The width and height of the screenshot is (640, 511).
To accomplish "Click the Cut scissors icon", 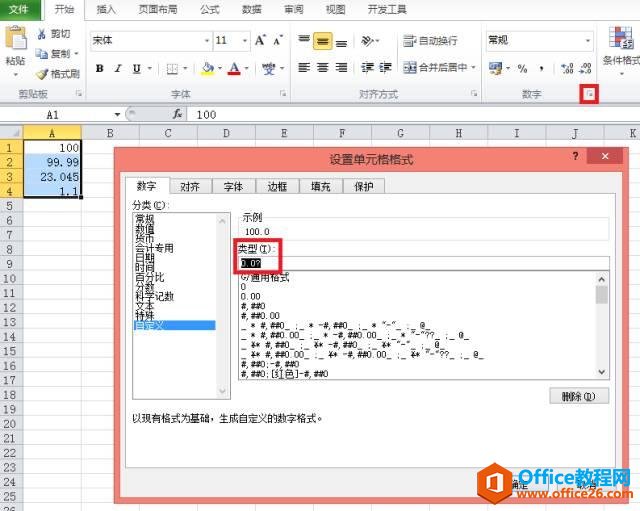I will click(42, 34).
